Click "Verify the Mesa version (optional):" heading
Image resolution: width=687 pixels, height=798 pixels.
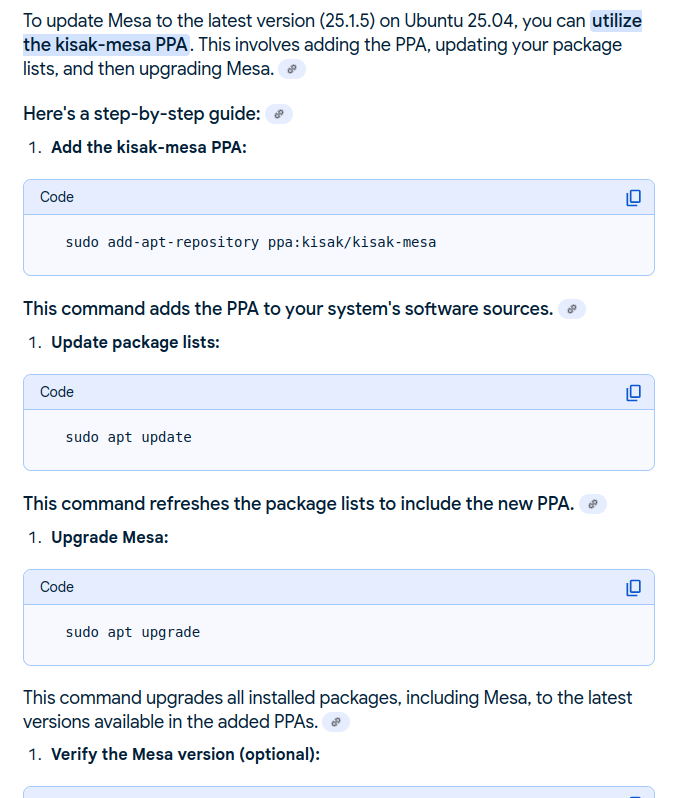[185, 754]
